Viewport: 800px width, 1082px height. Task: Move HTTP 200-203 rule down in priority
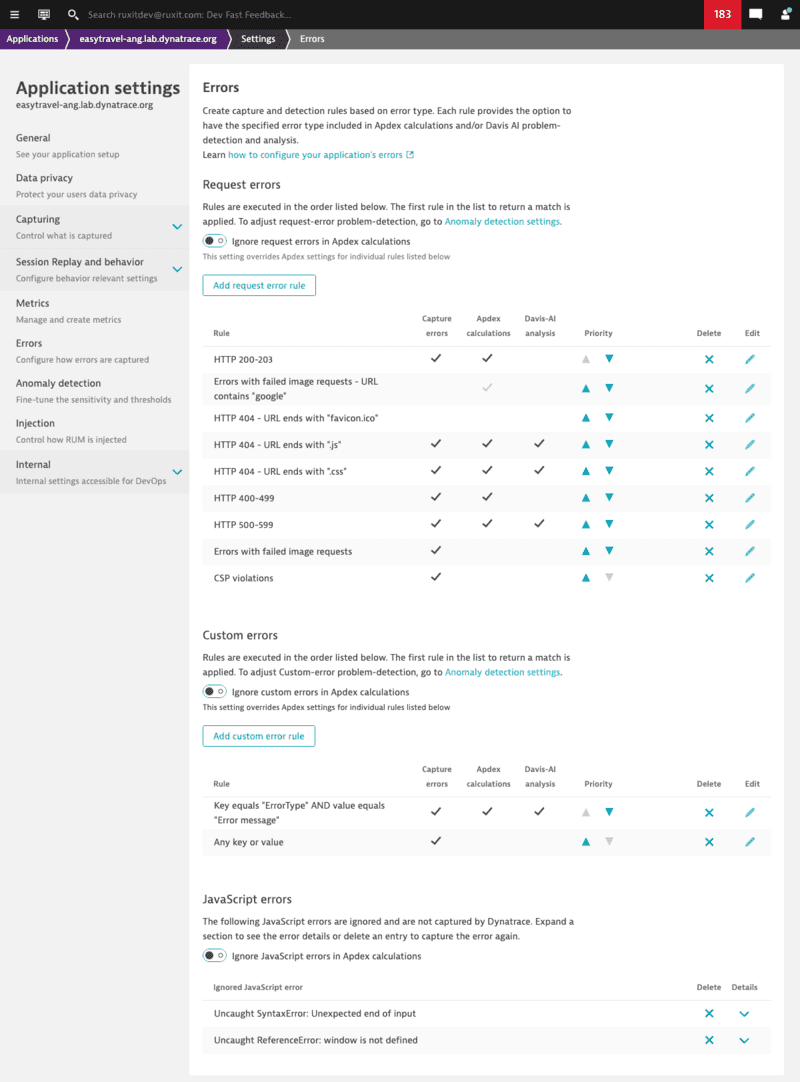[x=609, y=359]
